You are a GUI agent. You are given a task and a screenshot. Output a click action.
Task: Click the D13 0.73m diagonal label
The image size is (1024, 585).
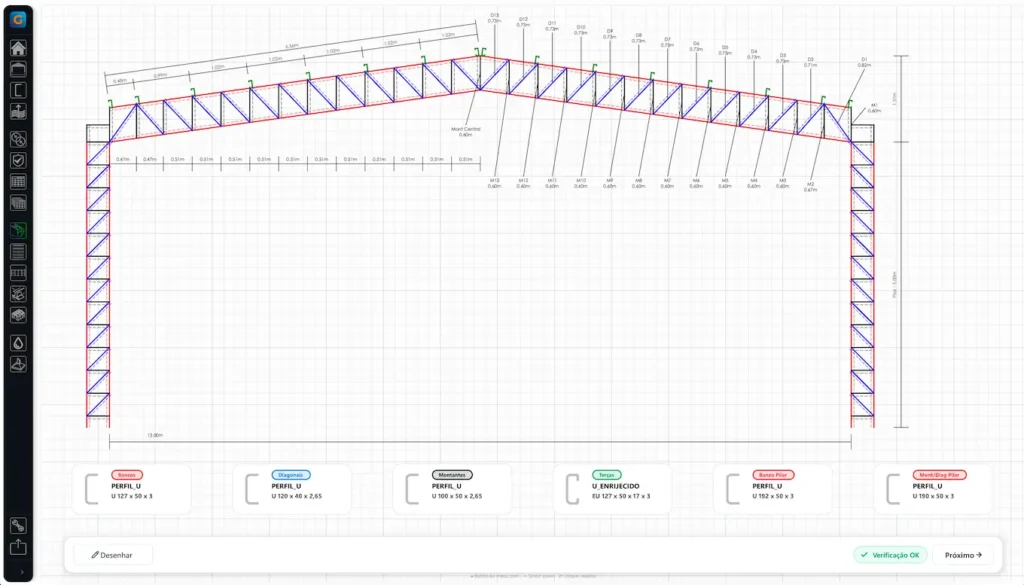494,18
